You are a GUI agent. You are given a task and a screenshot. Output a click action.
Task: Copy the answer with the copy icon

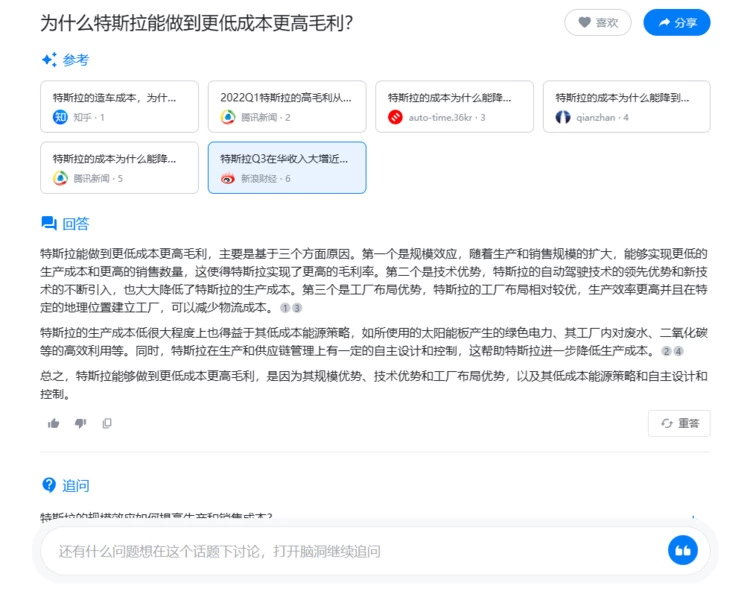coord(107,423)
